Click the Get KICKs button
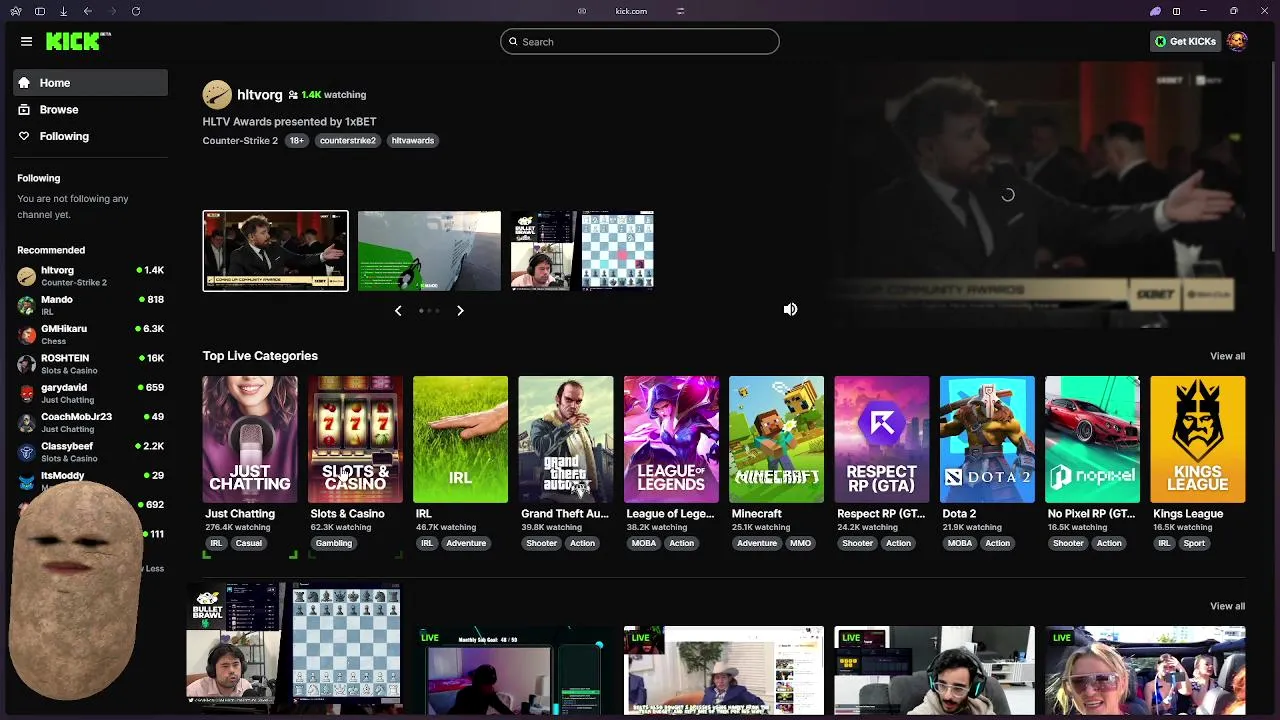The image size is (1280, 720). pyautogui.click(x=1185, y=41)
